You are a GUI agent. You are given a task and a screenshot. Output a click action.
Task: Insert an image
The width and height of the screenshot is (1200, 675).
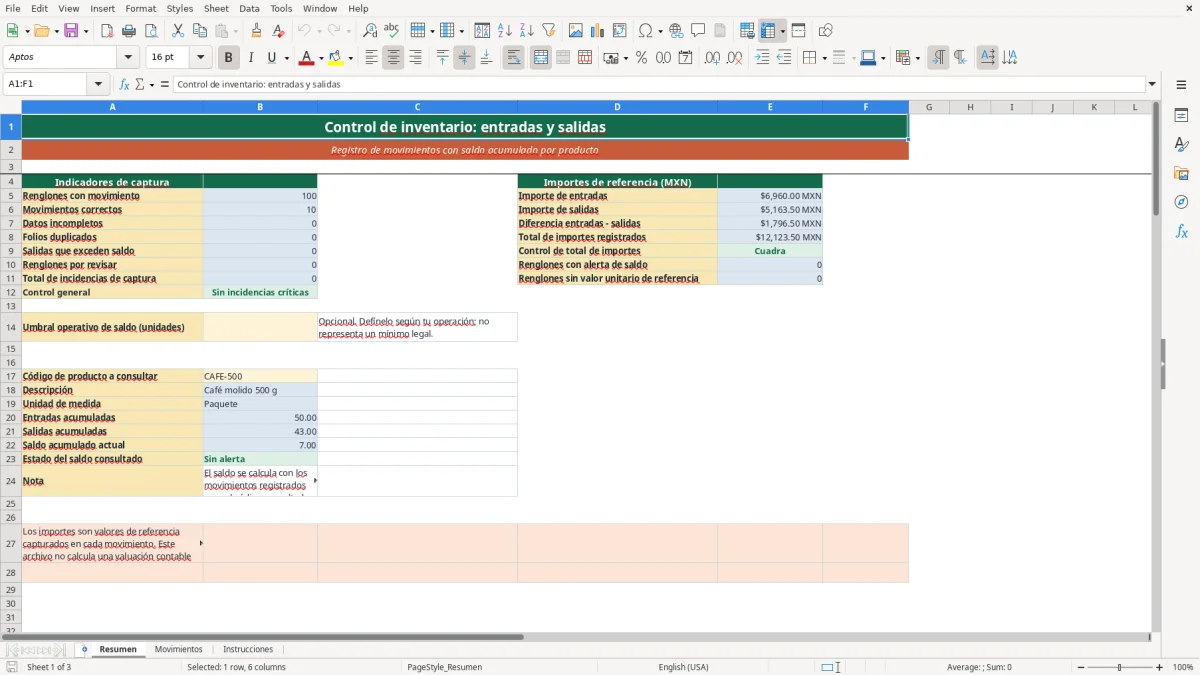point(576,31)
